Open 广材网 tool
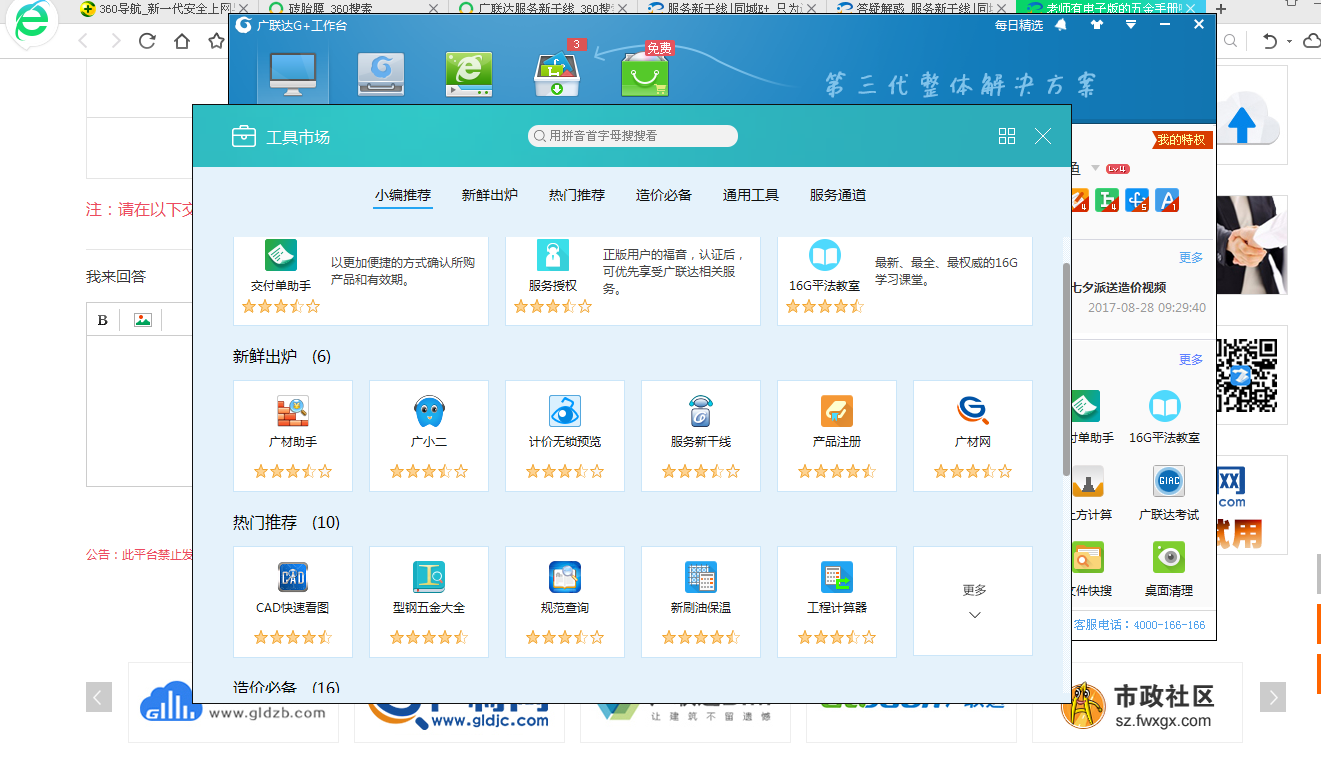The width and height of the screenshot is (1321, 780). [973, 435]
